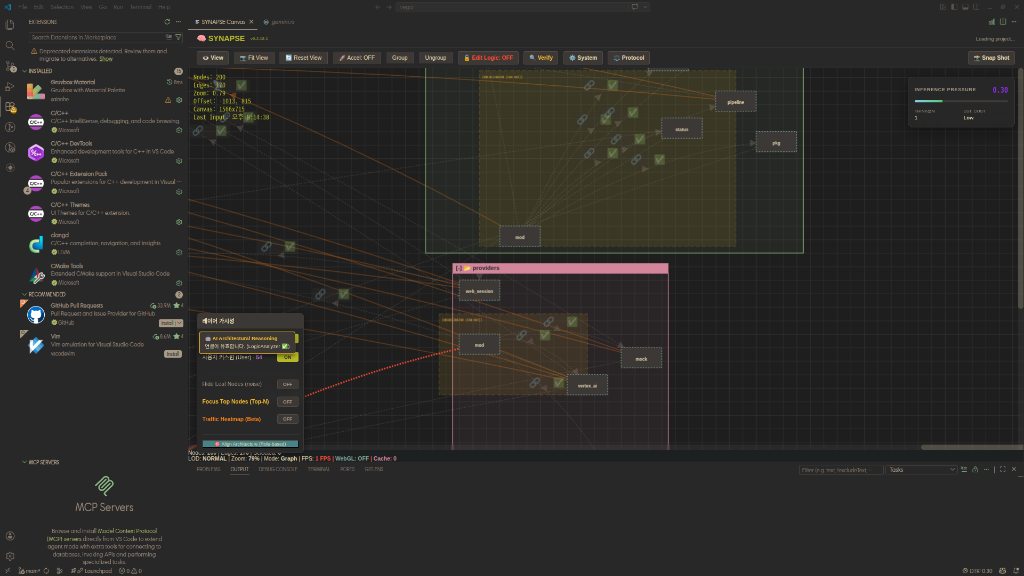Viewport: 1024px width, 576px height.
Task: Focus the output filter input field
Action: click(x=841, y=470)
